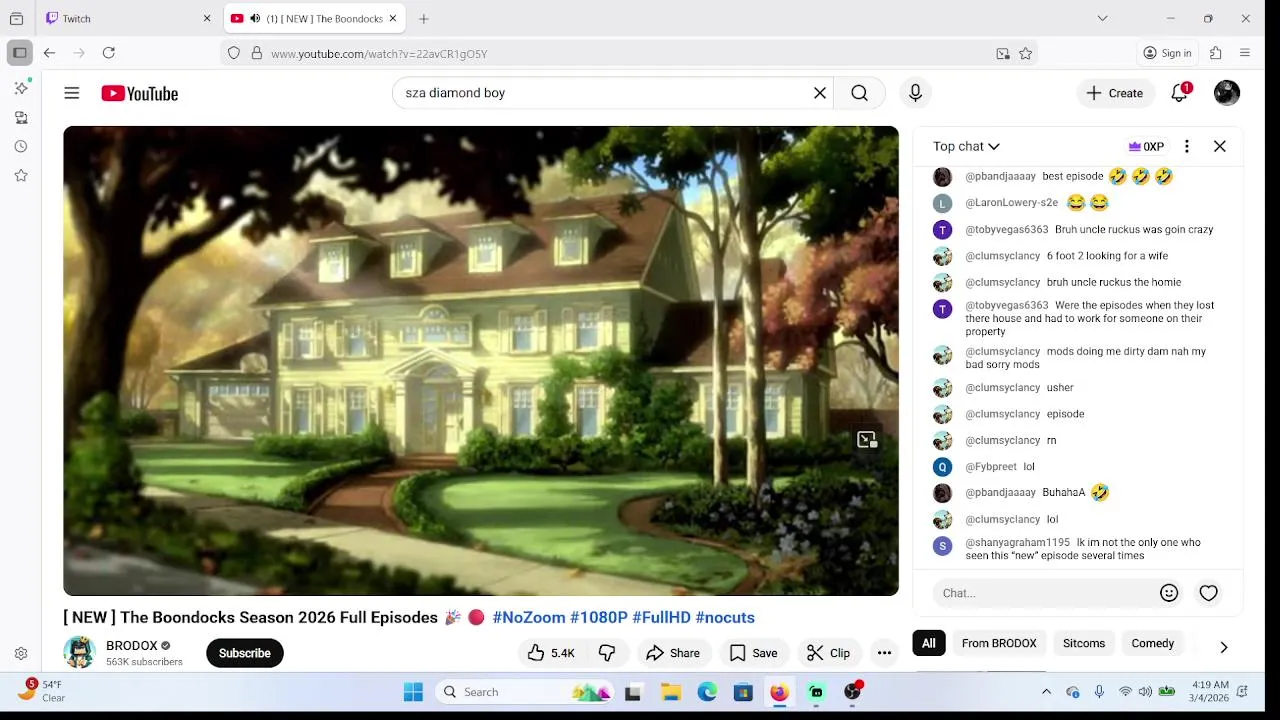Viewport: 1280px width, 720px height.
Task: Subscribe to BRODOX channel
Action: click(x=245, y=653)
